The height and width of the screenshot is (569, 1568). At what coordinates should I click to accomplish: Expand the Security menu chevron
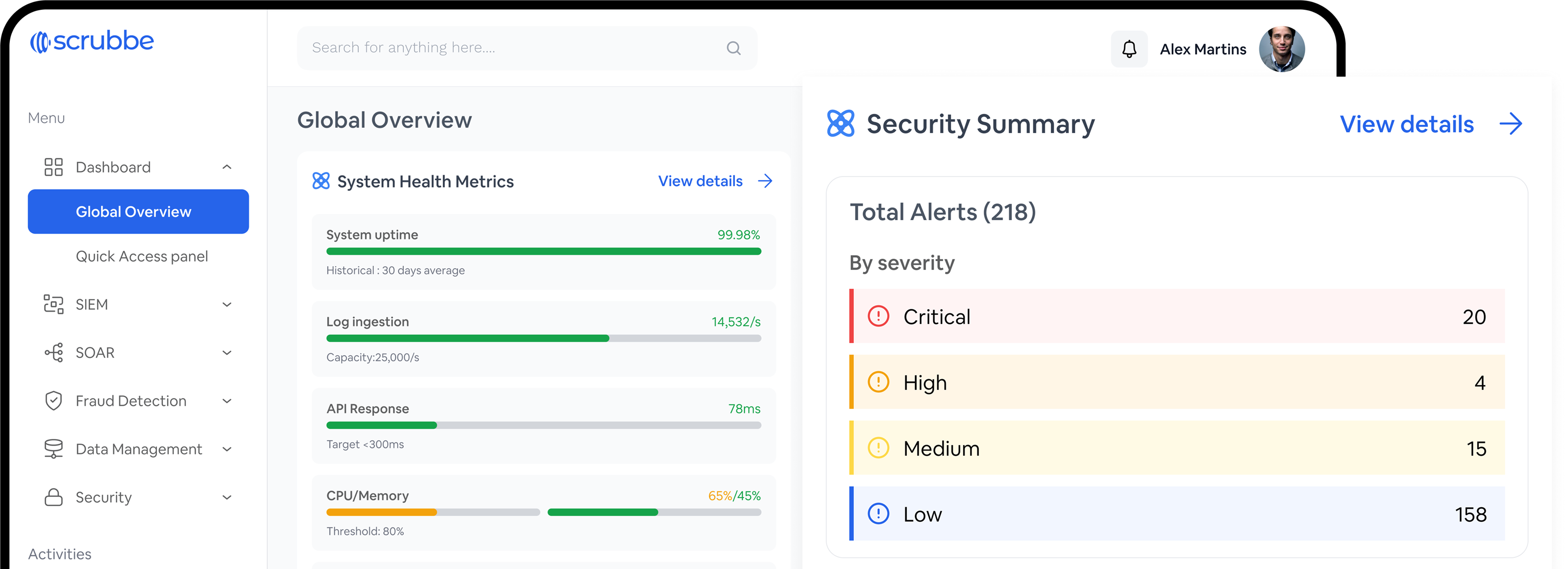(x=227, y=497)
